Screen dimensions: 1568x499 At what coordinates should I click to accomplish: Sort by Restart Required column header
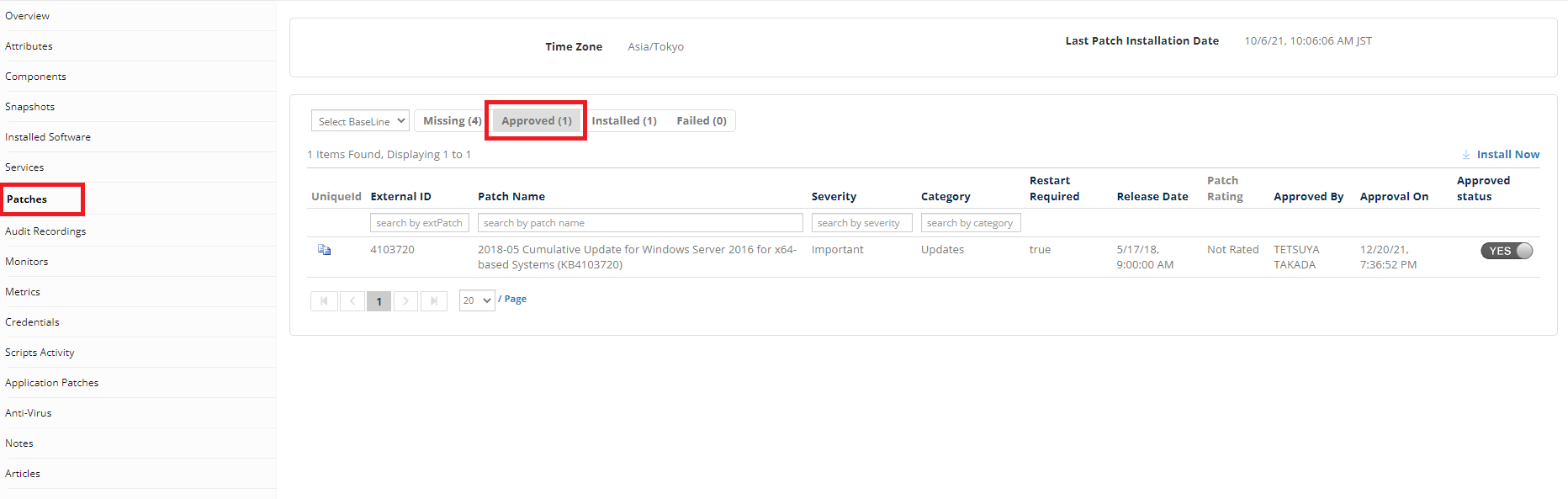pyautogui.click(x=1054, y=188)
